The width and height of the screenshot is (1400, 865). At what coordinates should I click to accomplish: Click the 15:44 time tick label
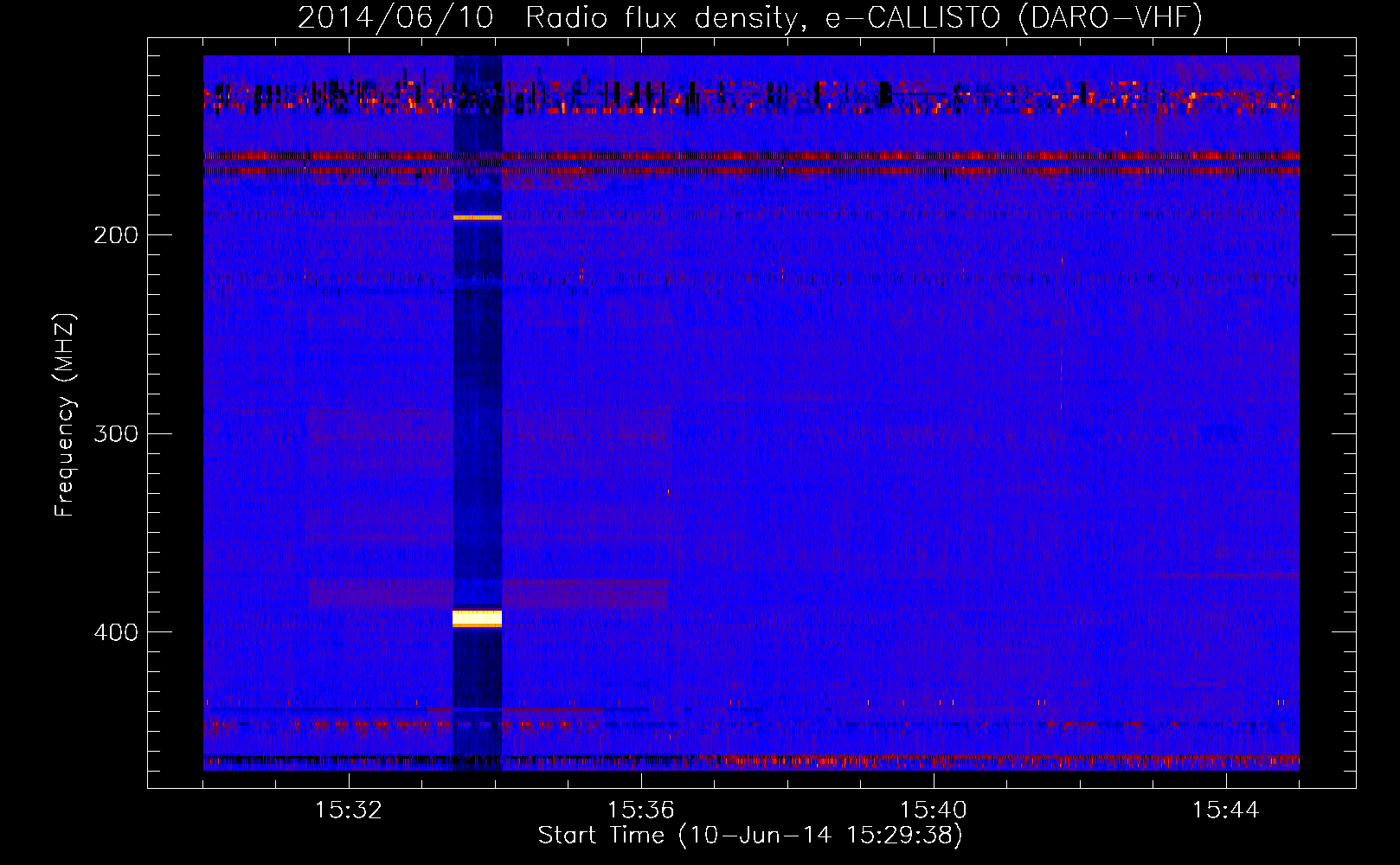(x=1225, y=811)
